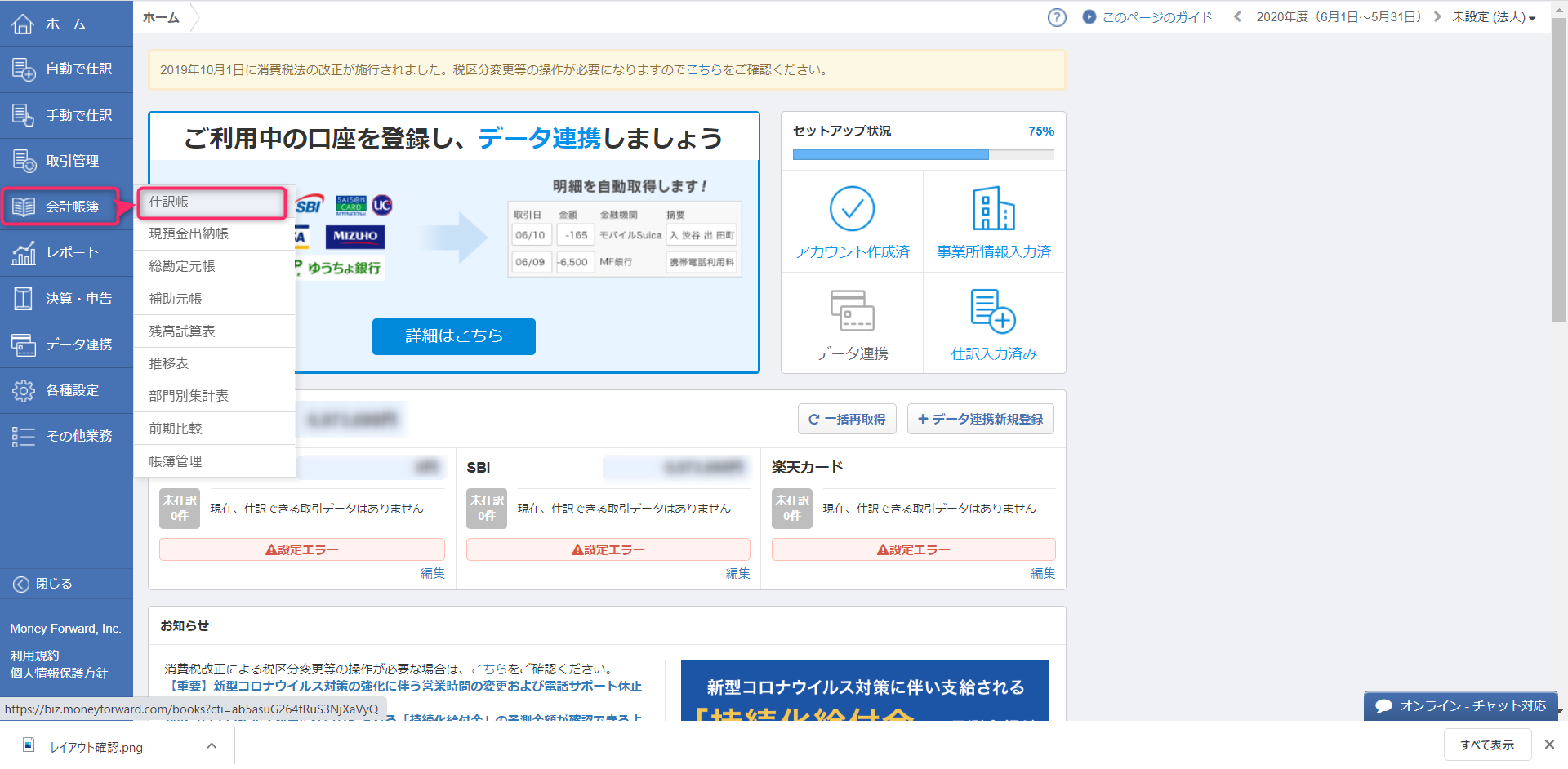This screenshot has height=769, width=1568.
Task: Click the アカウント作成済 checkmark icon
Action: pyautogui.click(x=852, y=209)
